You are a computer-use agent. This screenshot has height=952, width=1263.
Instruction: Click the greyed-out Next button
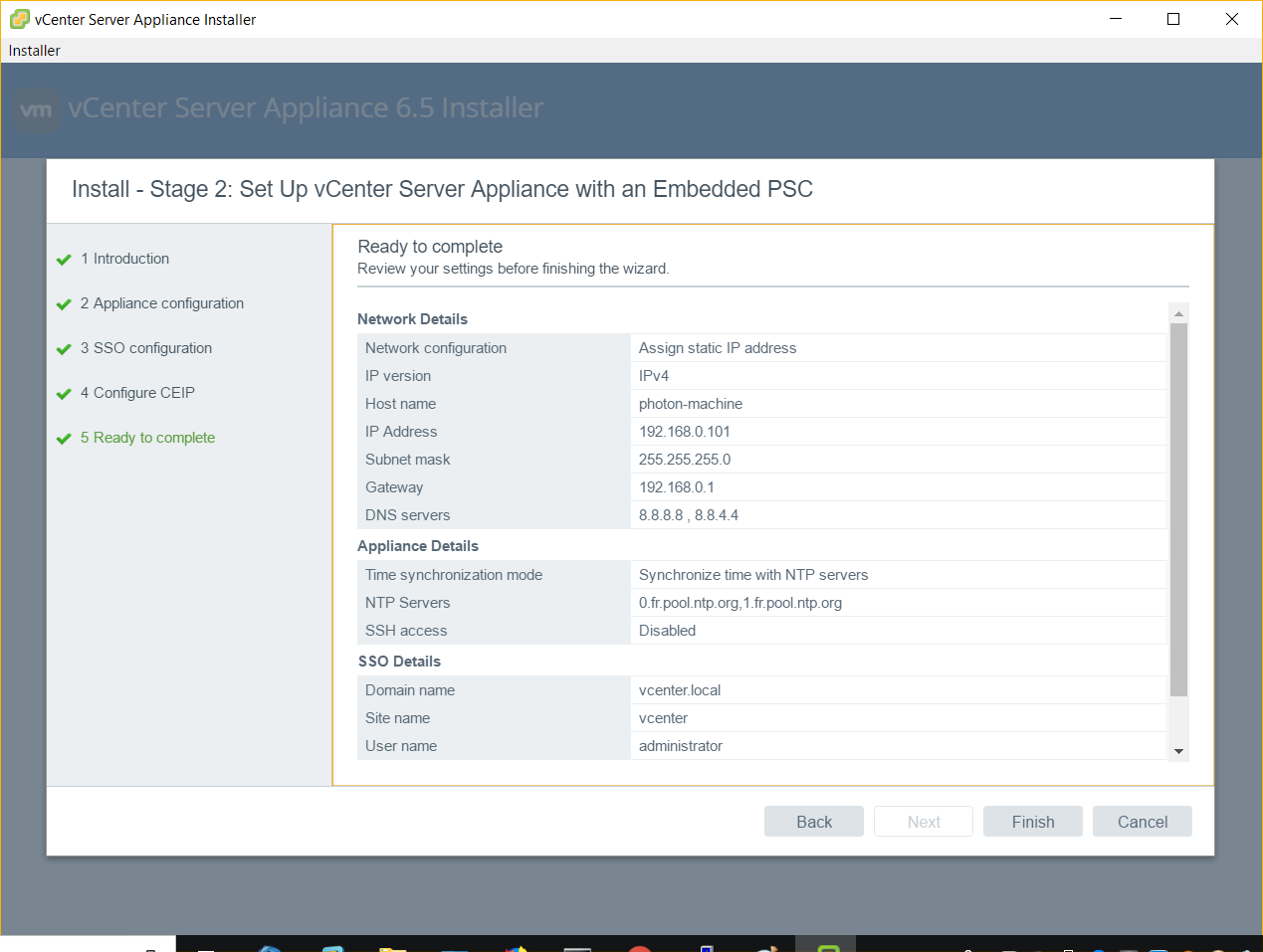924,822
